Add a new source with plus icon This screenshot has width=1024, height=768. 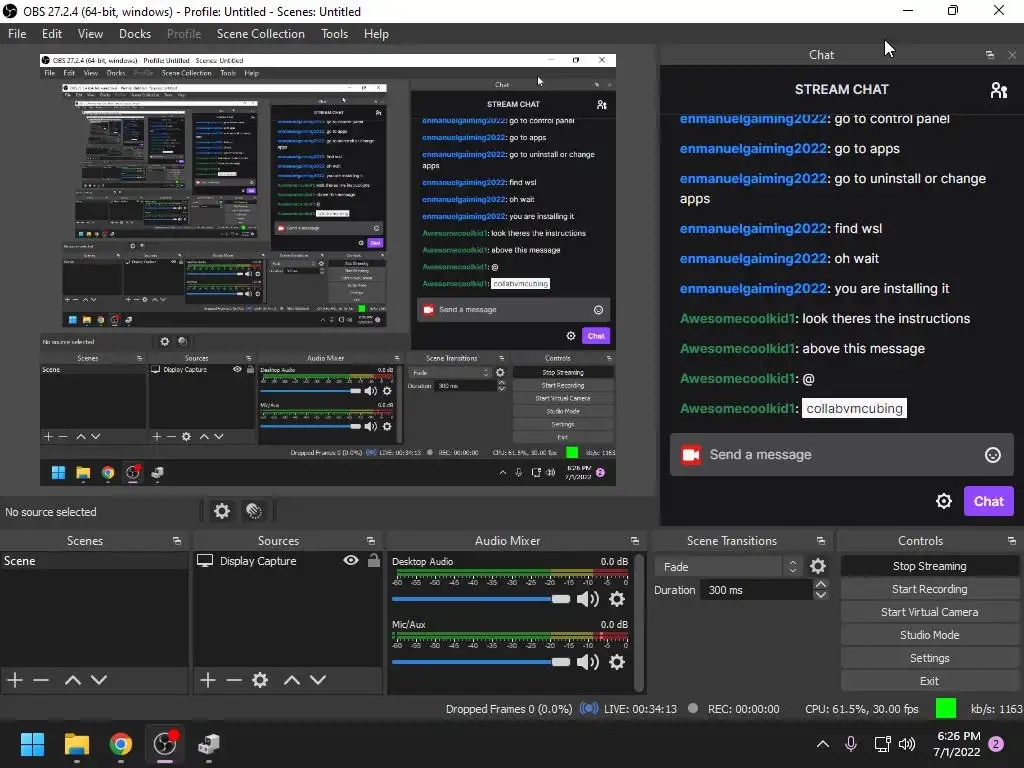[208, 680]
